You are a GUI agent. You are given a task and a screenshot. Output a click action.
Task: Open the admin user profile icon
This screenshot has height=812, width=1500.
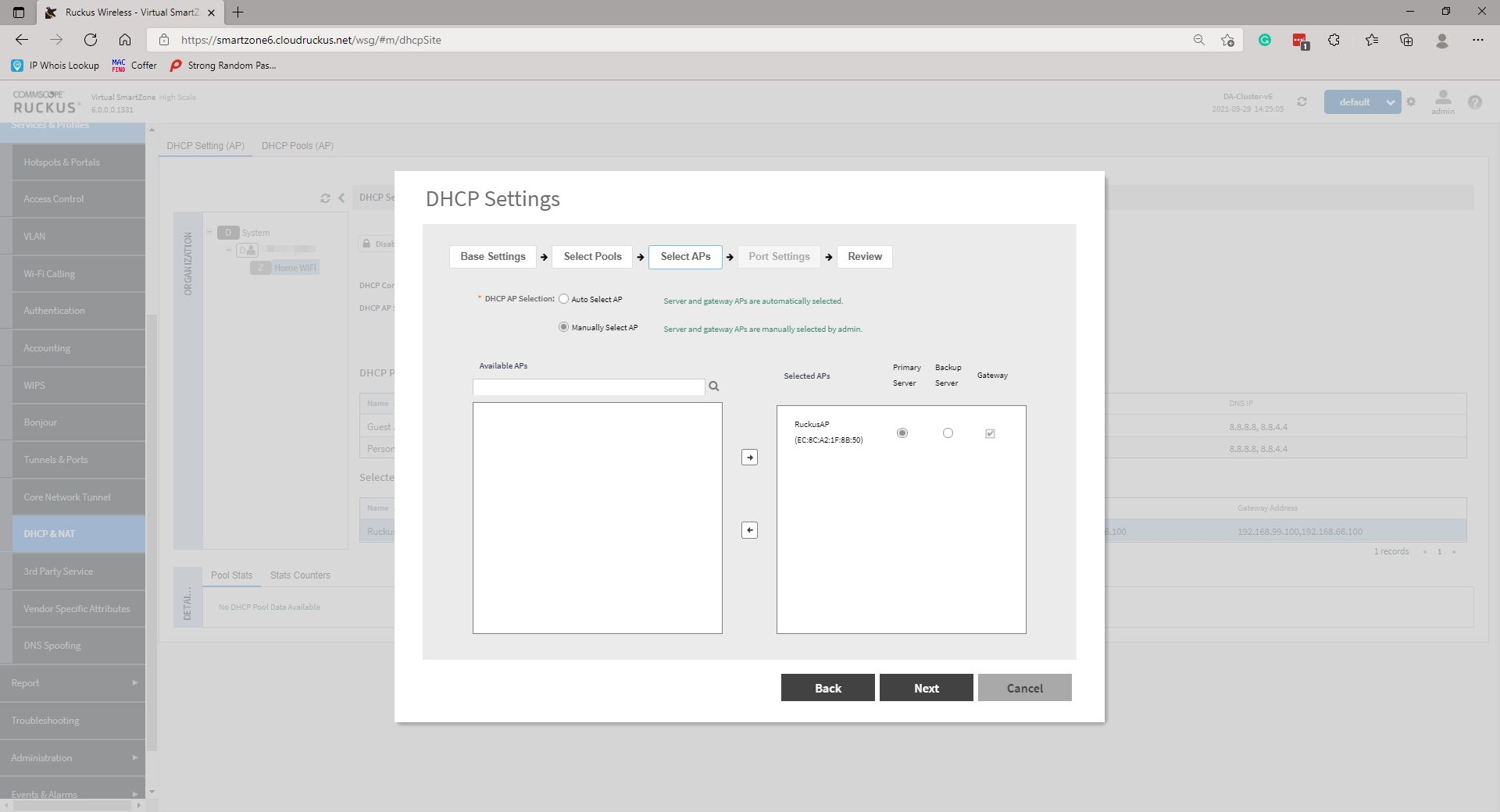[1442, 98]
